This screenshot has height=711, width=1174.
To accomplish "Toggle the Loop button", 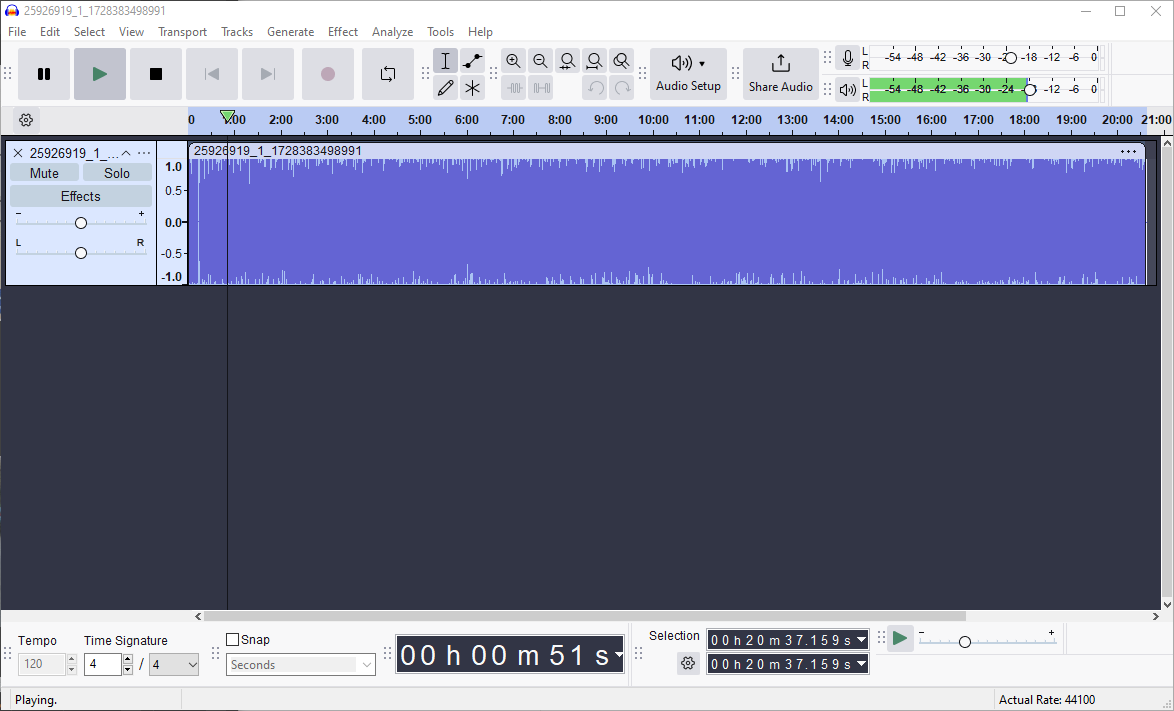I will click(x=388, y=74).
